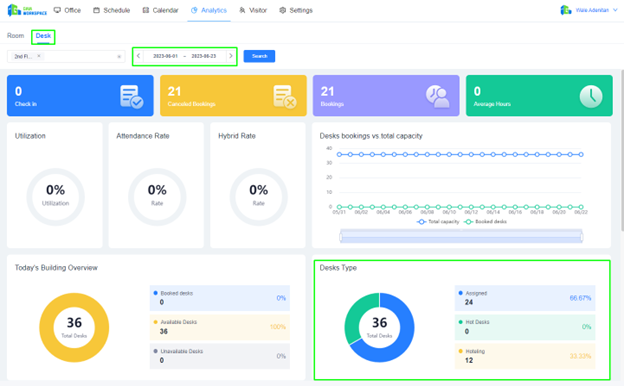Click the Booked desks legend row
624x386 pixels.
tap(220, 298)
